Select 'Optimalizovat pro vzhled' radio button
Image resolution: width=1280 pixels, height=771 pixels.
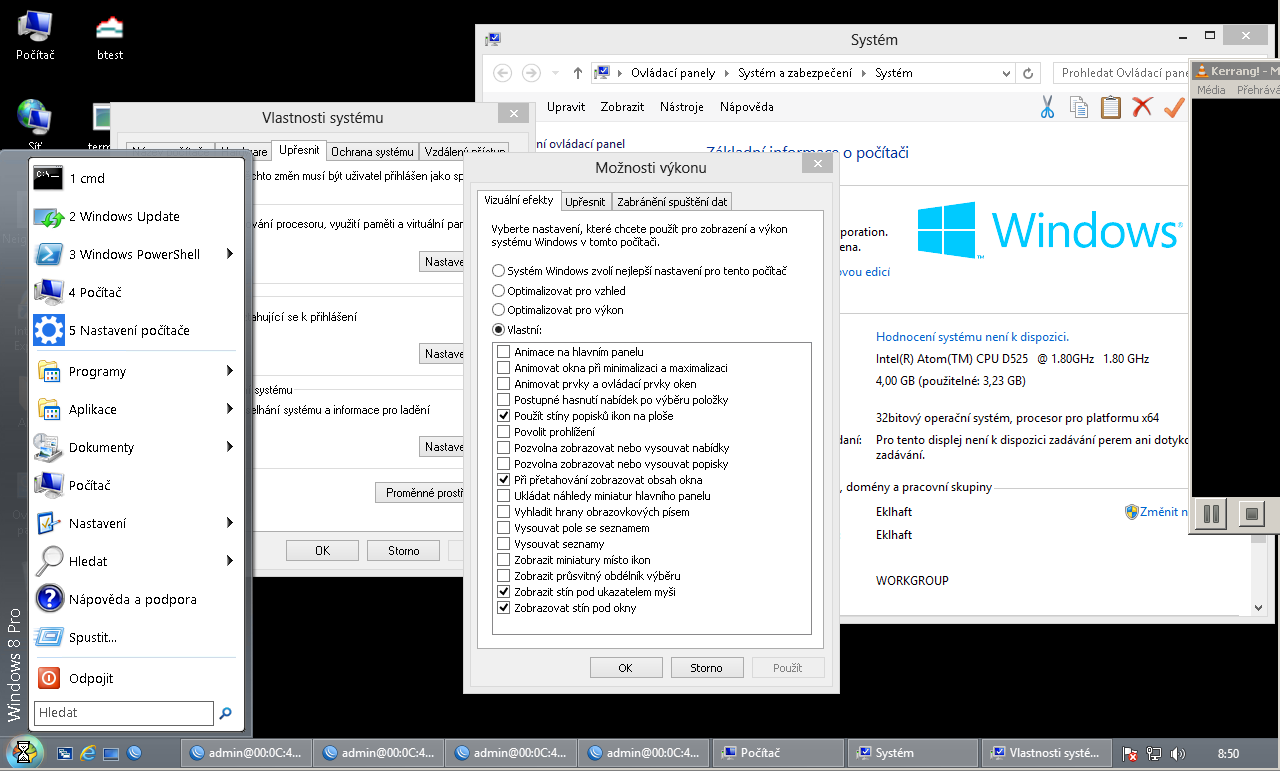pos(559,291)
